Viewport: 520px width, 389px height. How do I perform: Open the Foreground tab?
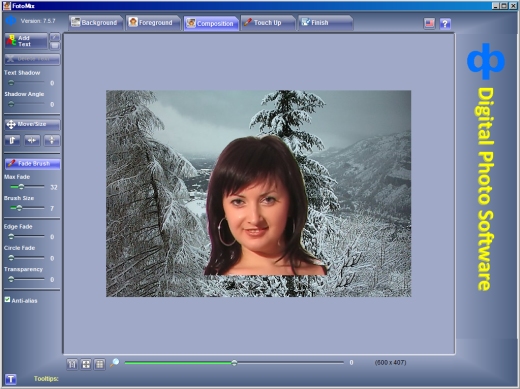[x=152, y=23]
